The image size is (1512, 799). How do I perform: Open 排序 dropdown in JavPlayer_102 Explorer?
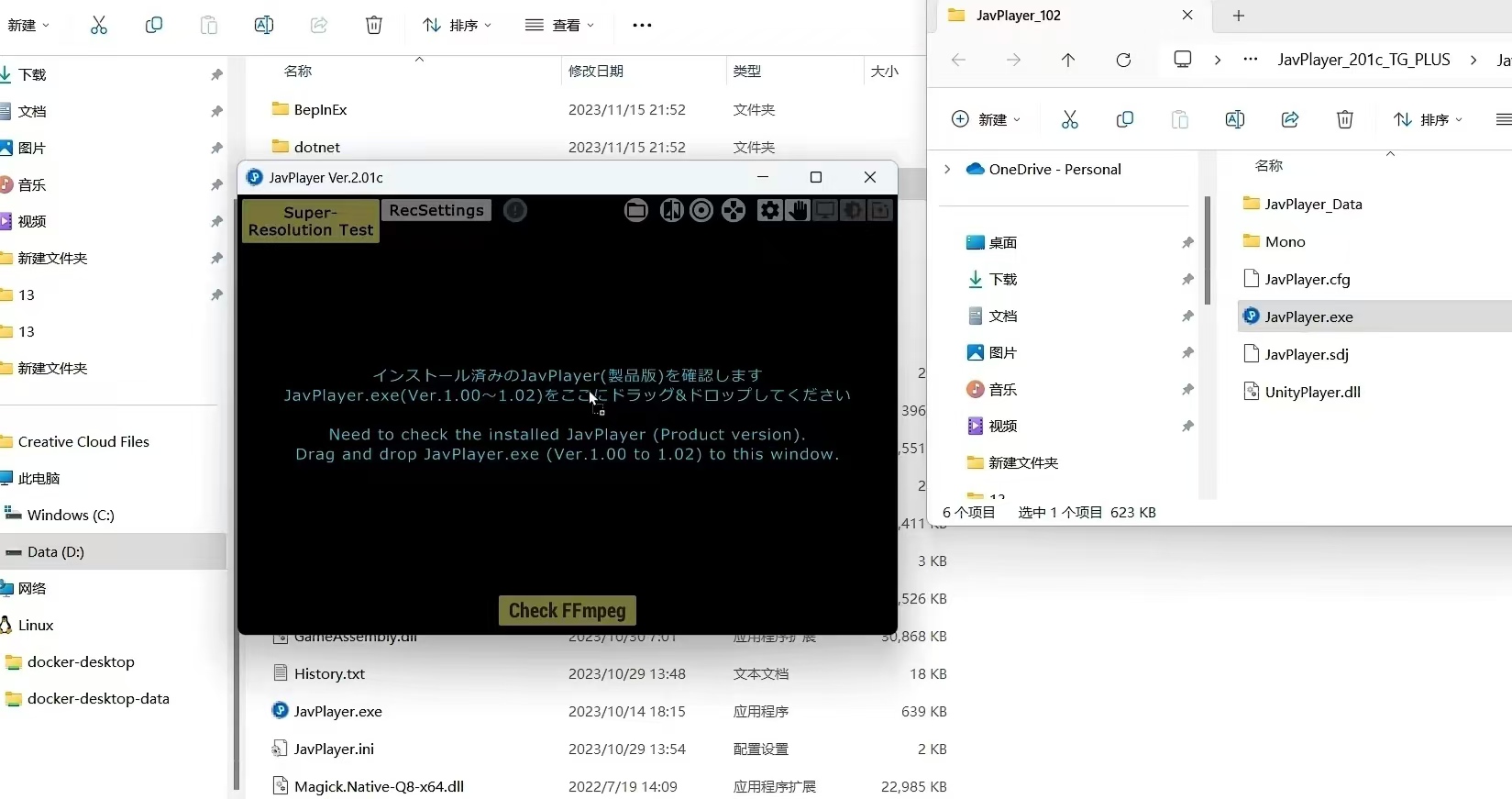[1428, 119]
